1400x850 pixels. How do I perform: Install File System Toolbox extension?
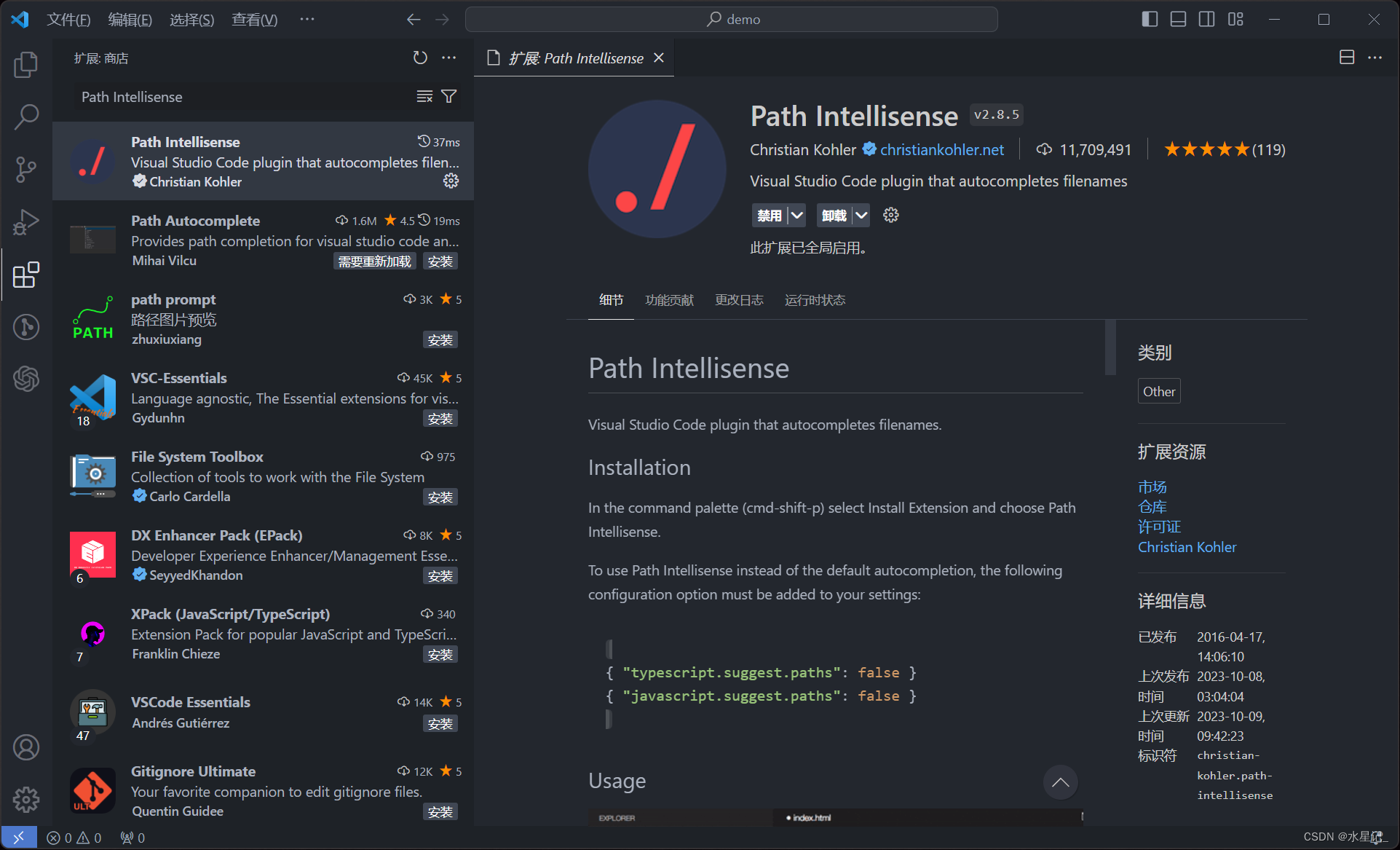pyautogui.click(x=440, y=497)
